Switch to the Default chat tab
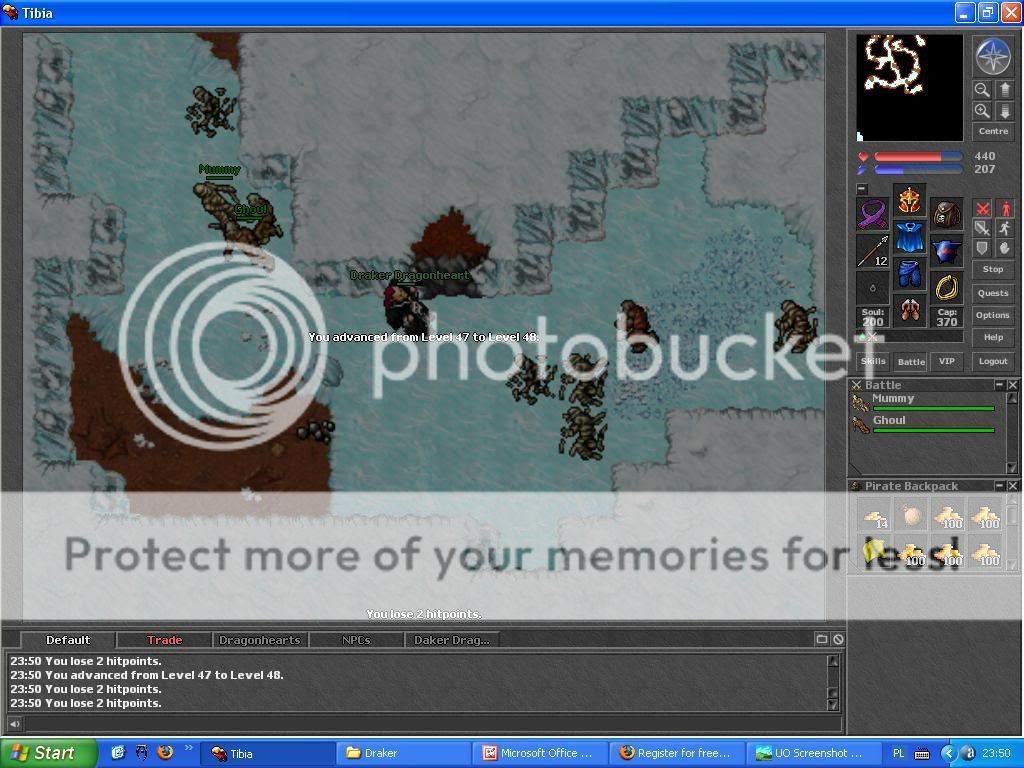The height and width of the screenshot is (768, 1024). click(x=68, y=640)
